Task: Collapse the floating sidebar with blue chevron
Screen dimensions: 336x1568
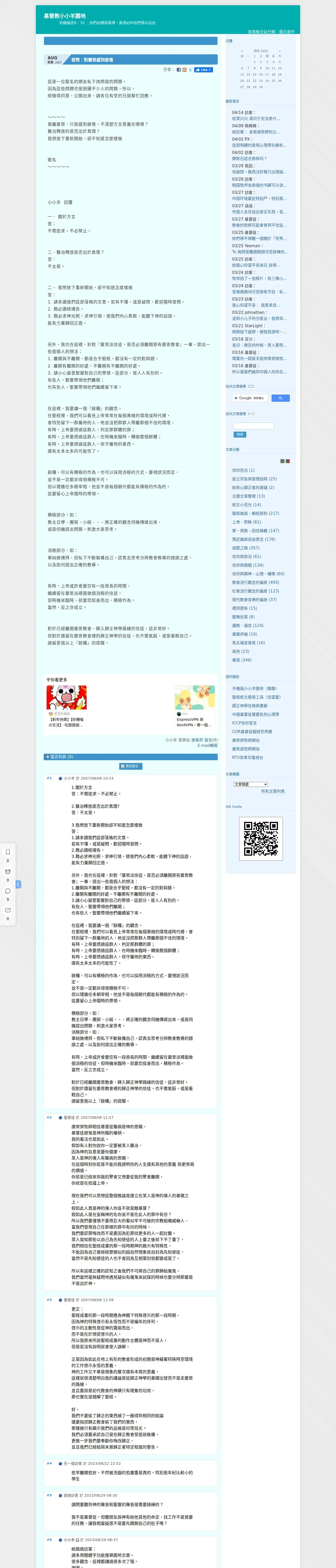Action: coord(18,884)
